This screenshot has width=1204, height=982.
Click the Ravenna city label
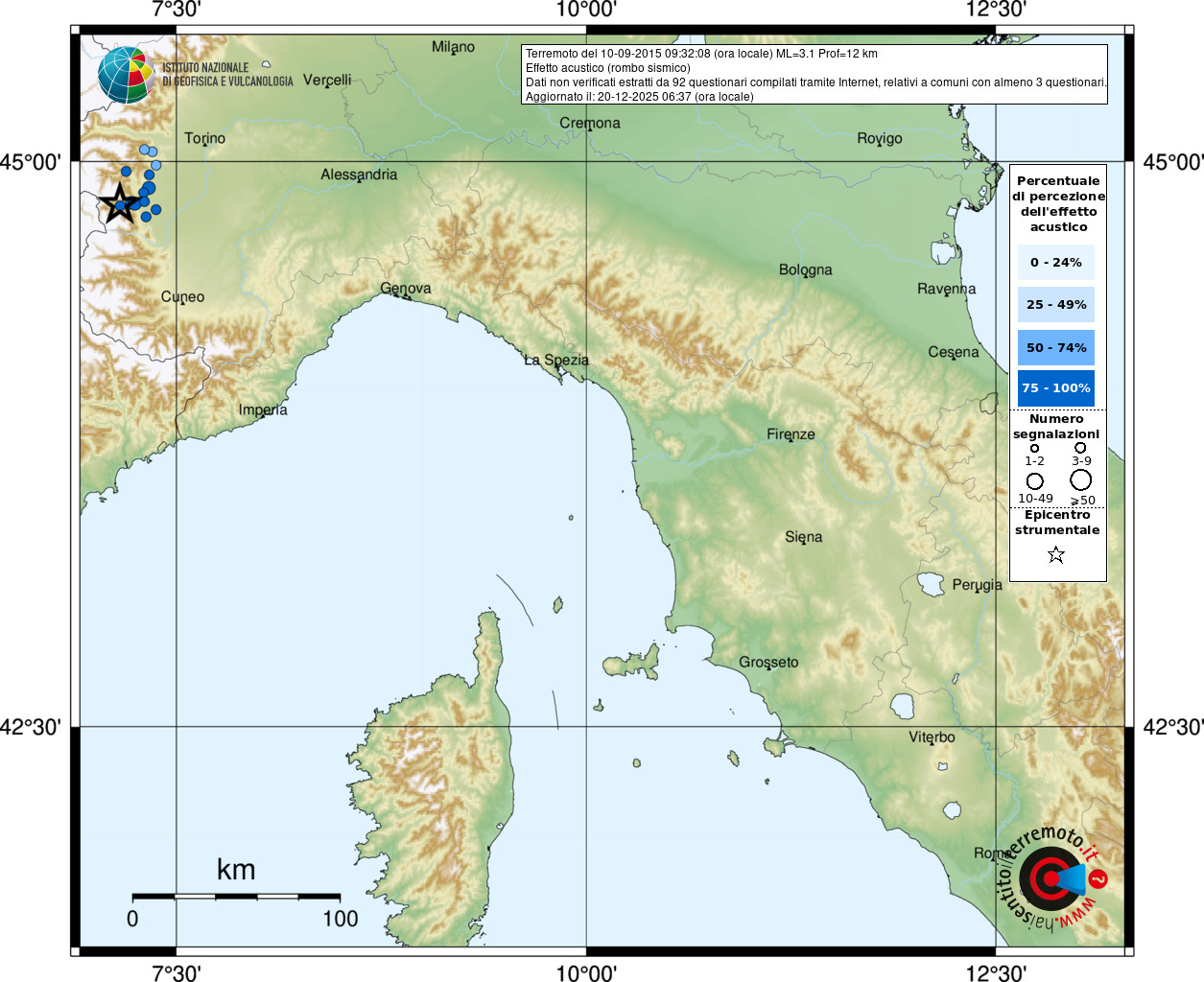point(947,289)
